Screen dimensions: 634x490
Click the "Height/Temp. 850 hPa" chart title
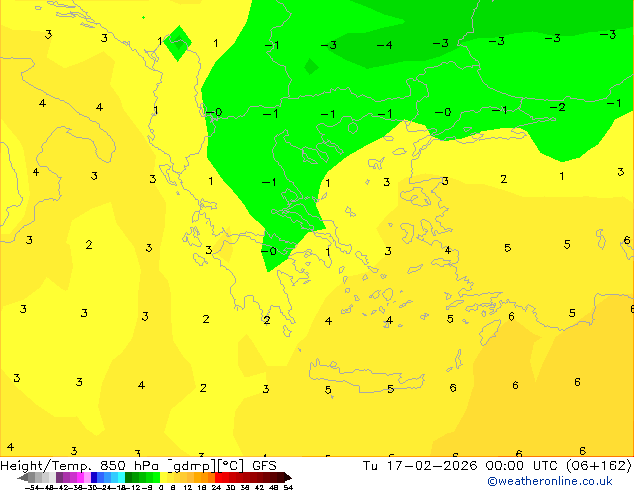tap(79, 466)
